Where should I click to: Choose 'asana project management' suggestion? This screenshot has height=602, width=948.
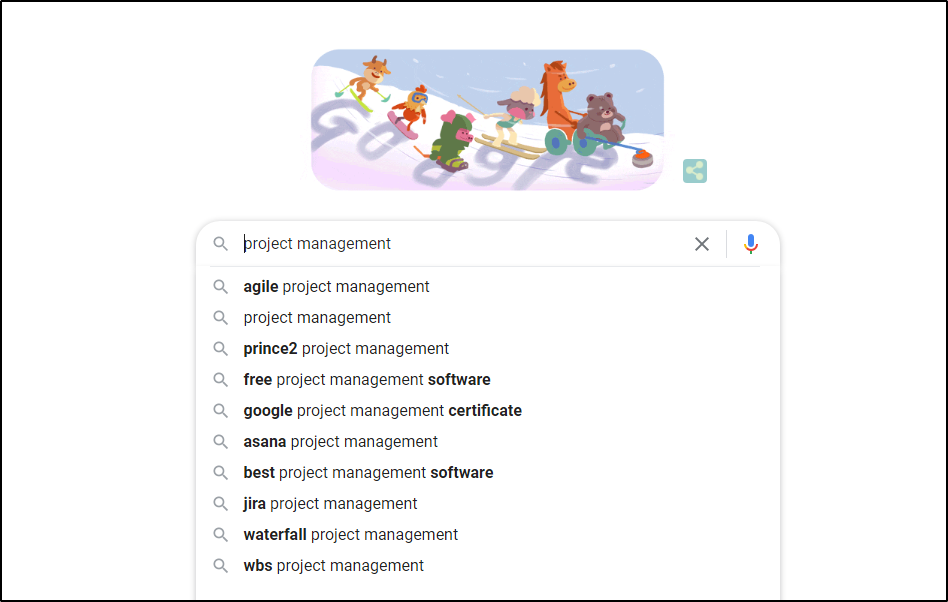[x=340, y=442]
